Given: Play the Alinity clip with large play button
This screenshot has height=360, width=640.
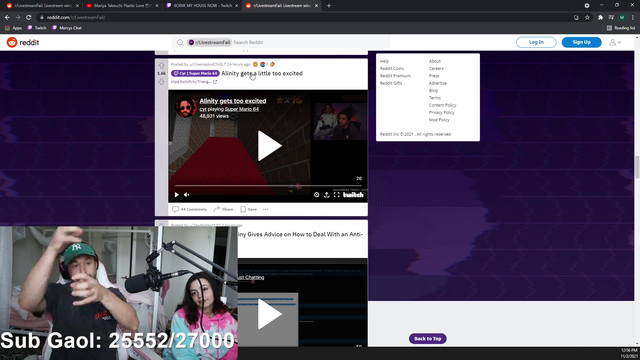Looking at the screenshot, I should pos(269,146).
